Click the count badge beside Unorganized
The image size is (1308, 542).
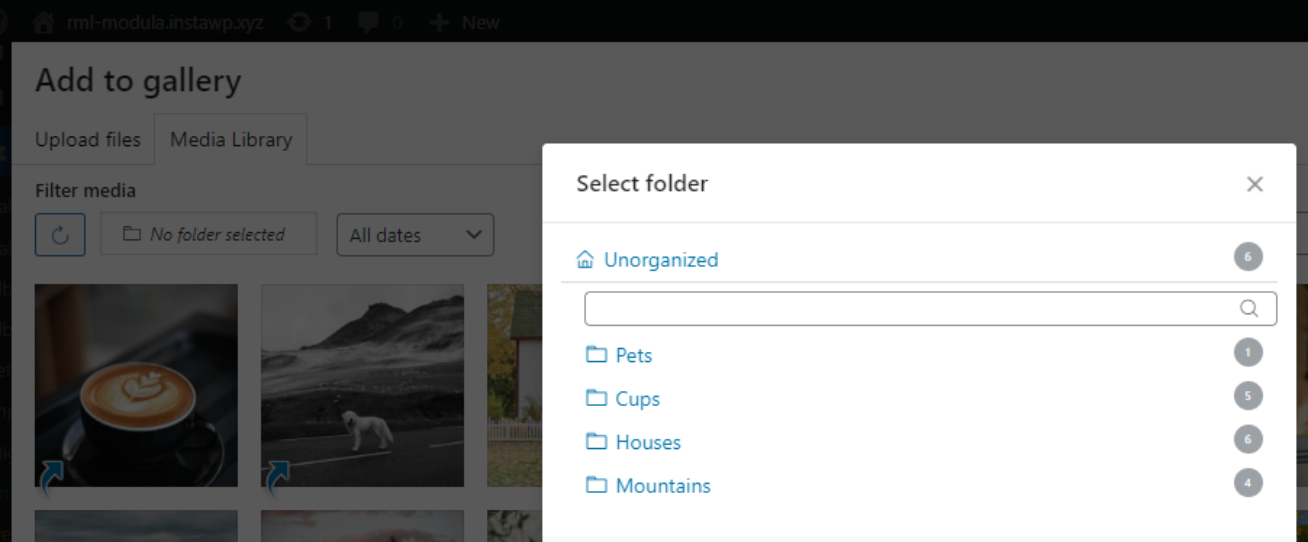[x=1248, y=257]
